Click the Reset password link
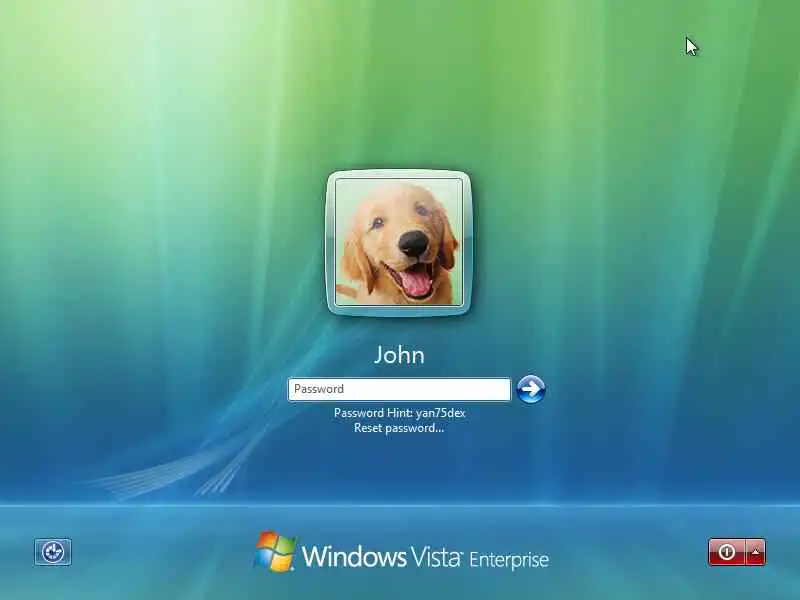The height and width of the screenshot is (600, 800). [x=399, y=428]
